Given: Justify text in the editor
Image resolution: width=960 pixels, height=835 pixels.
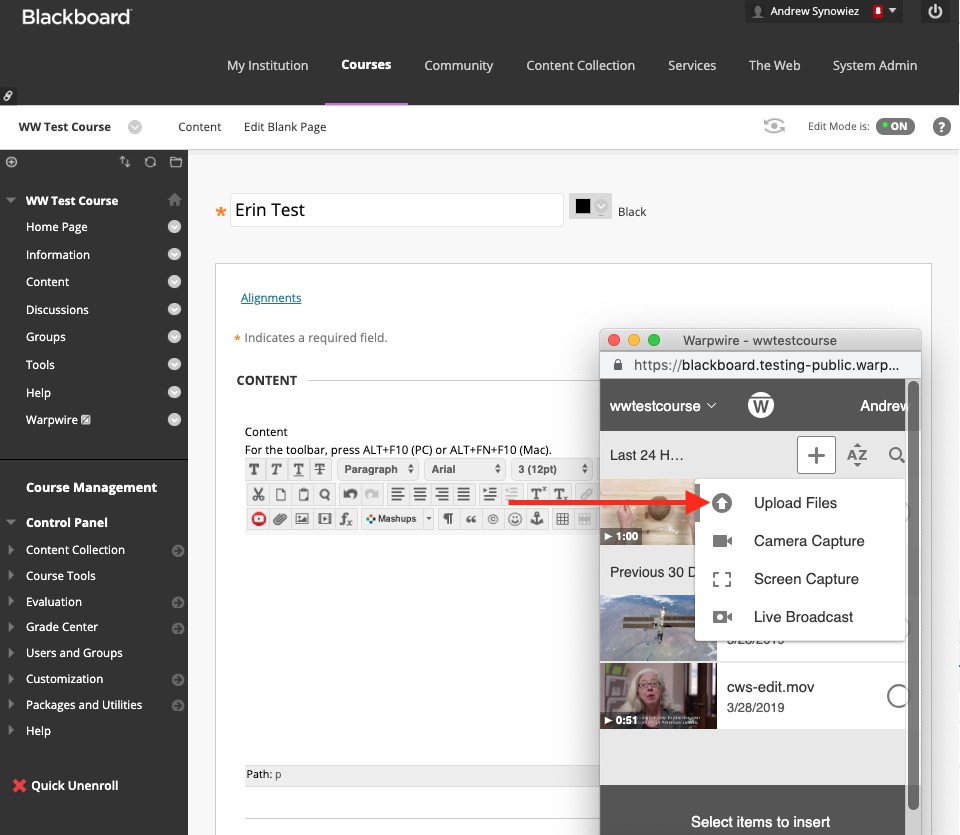Looking at the screenshot, I should 464,494.
